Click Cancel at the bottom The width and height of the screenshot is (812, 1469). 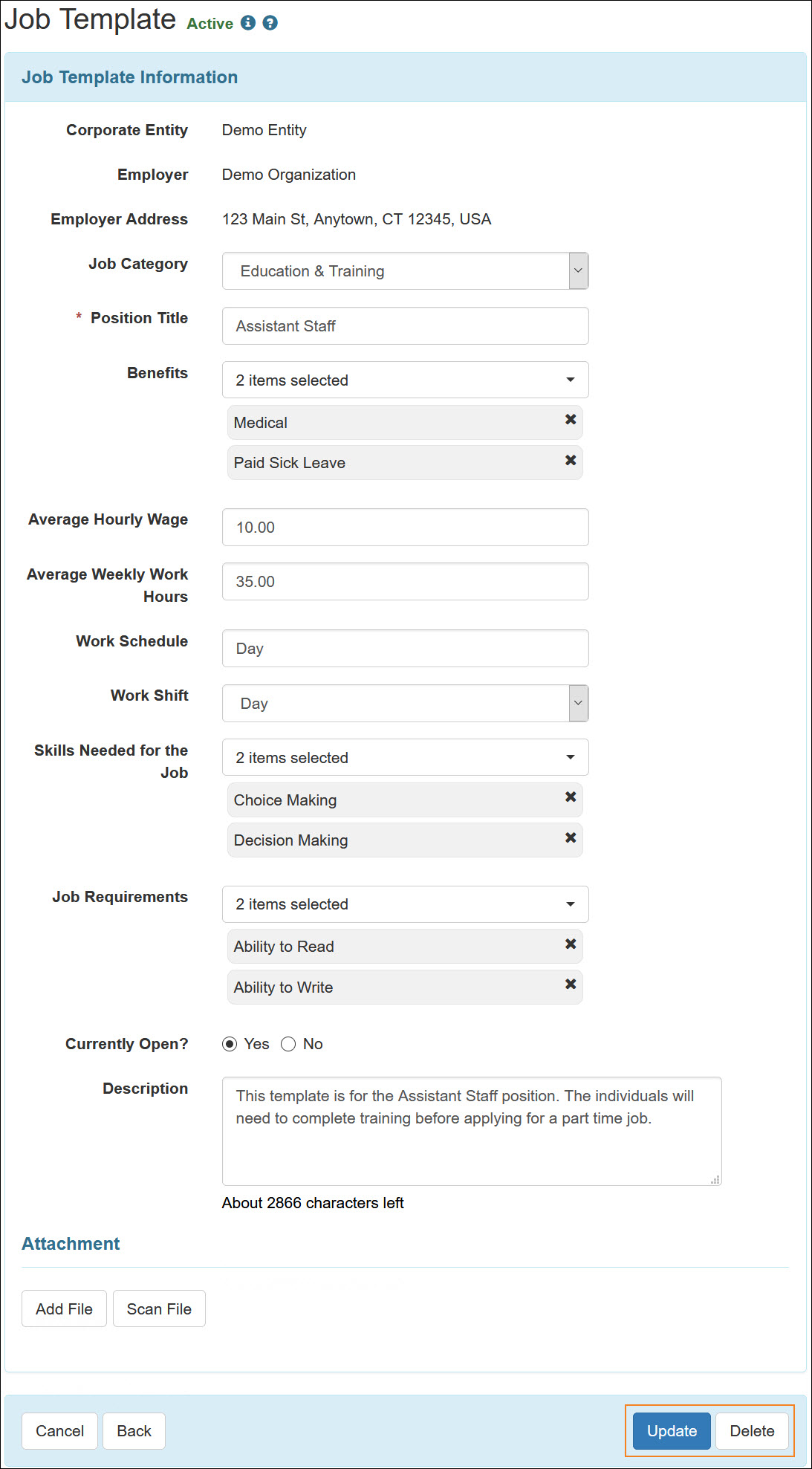click(59, 1430)
